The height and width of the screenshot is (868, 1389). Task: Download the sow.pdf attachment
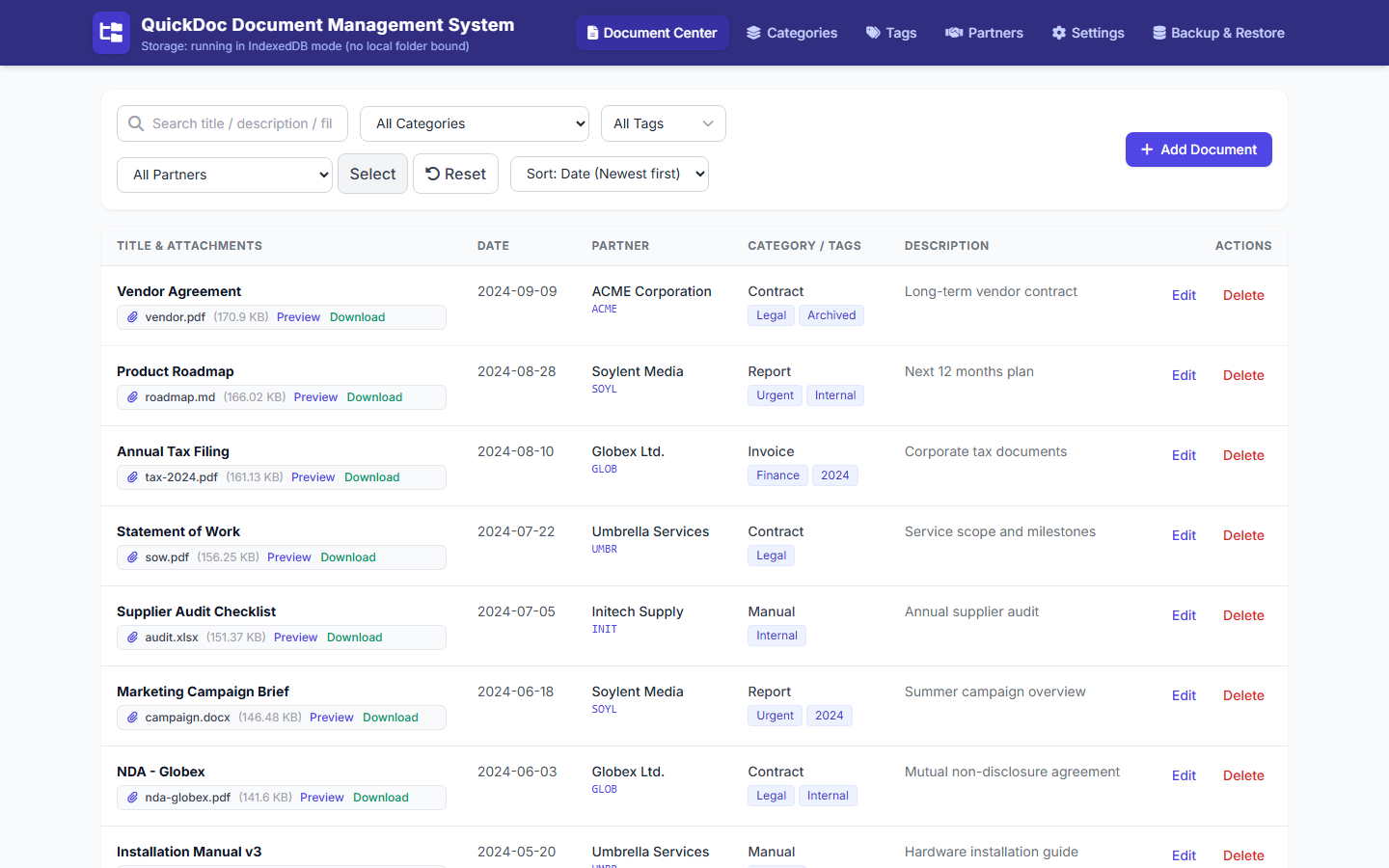click(348, 557)
